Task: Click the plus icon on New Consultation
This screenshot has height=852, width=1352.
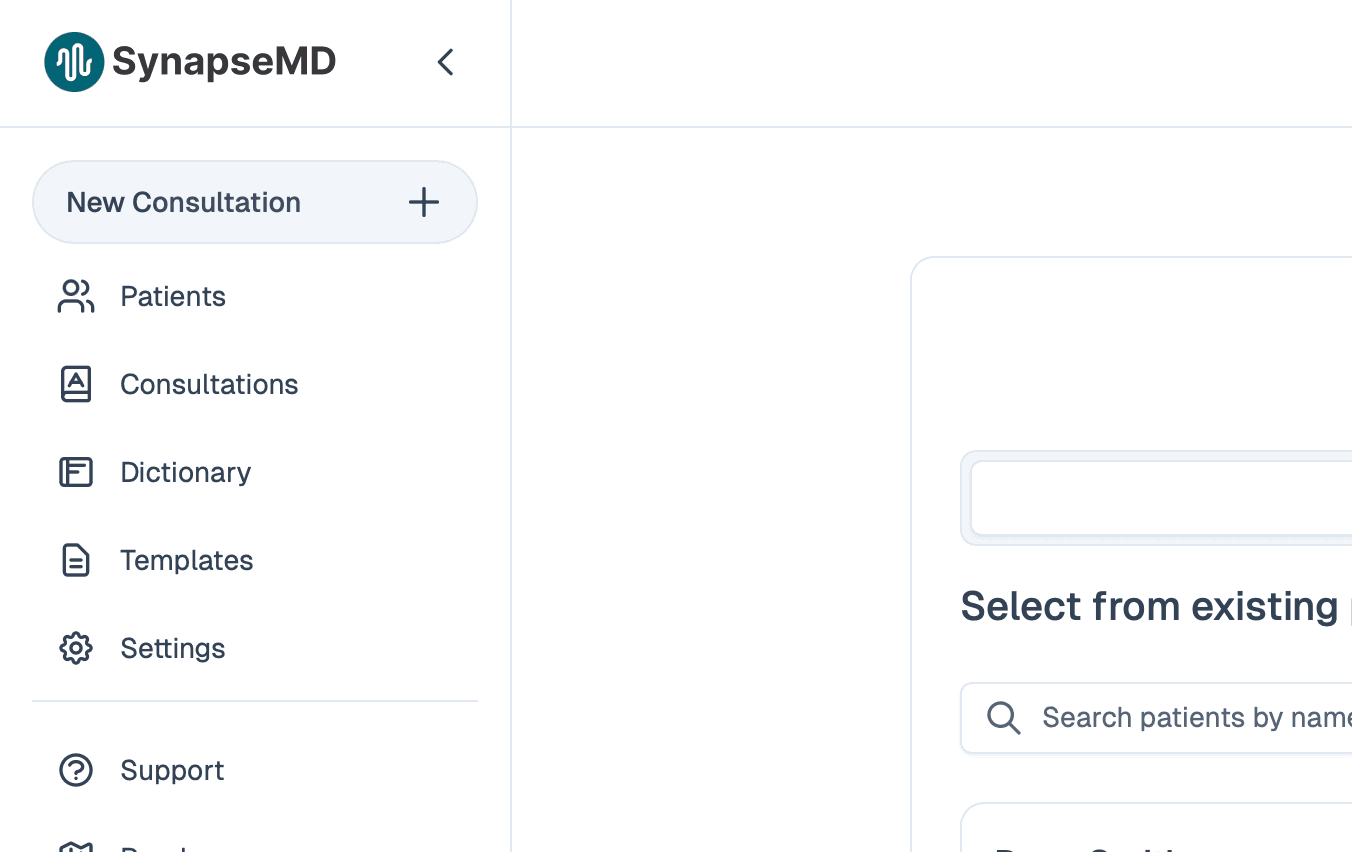Action: tap(423, 202)
